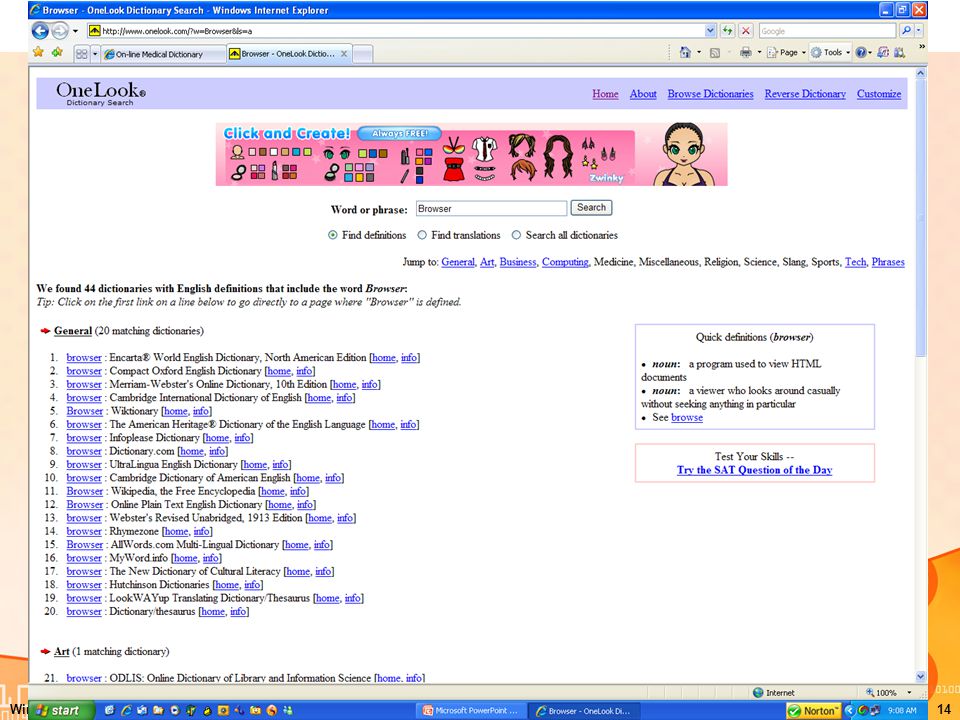Open the search provider dropdown arrow

918,31
